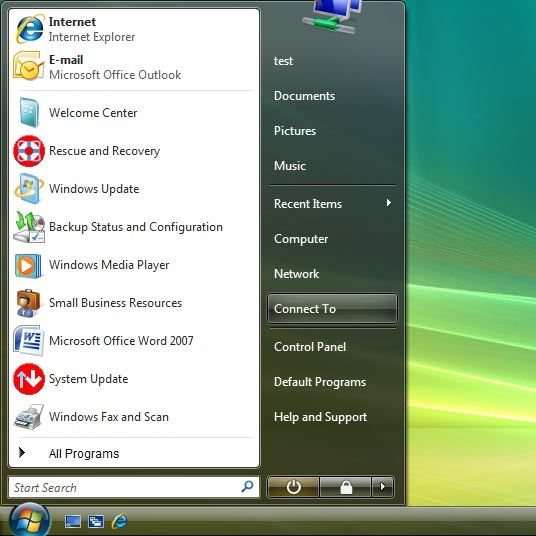Click the power button
This screenshot has width=536, height=536.
[x=293, y=487]
